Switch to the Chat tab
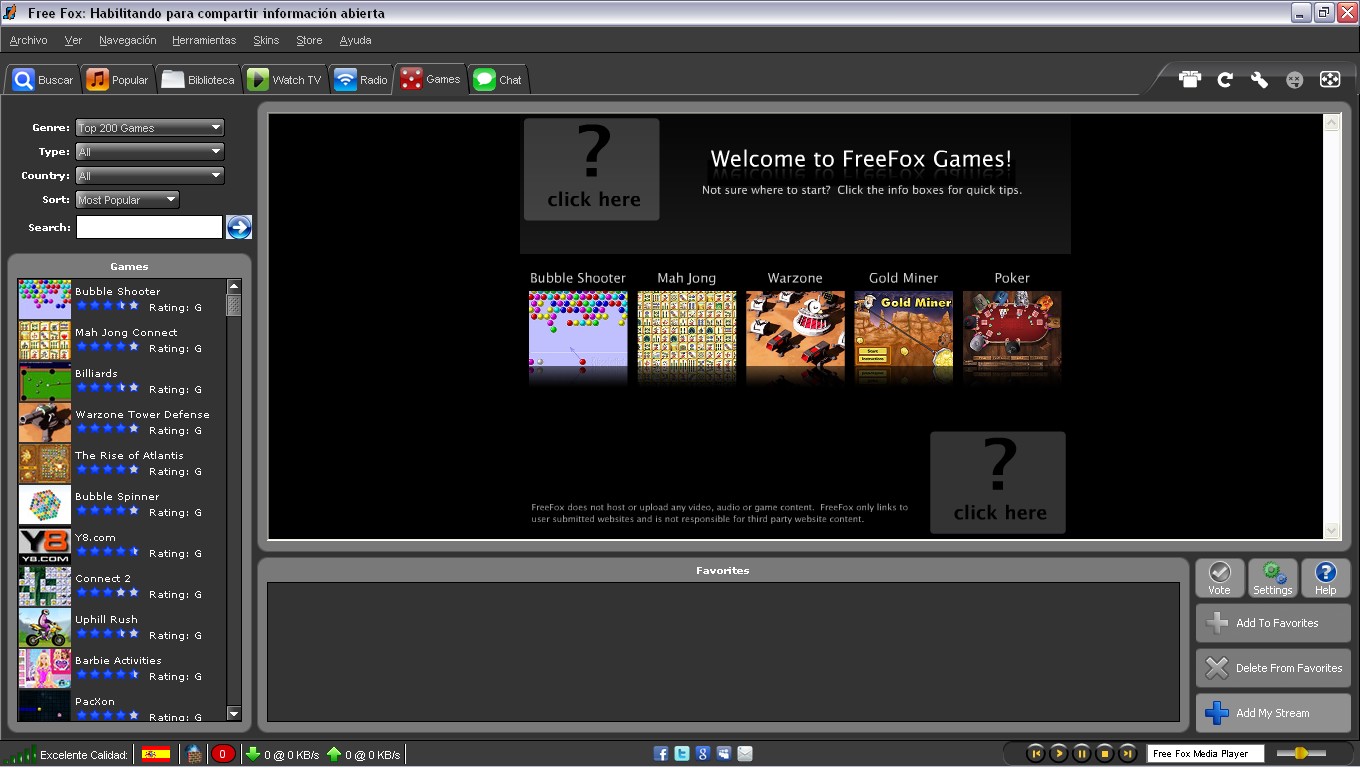The height and width of the screenshot is (768, 1360). (497, 80)
